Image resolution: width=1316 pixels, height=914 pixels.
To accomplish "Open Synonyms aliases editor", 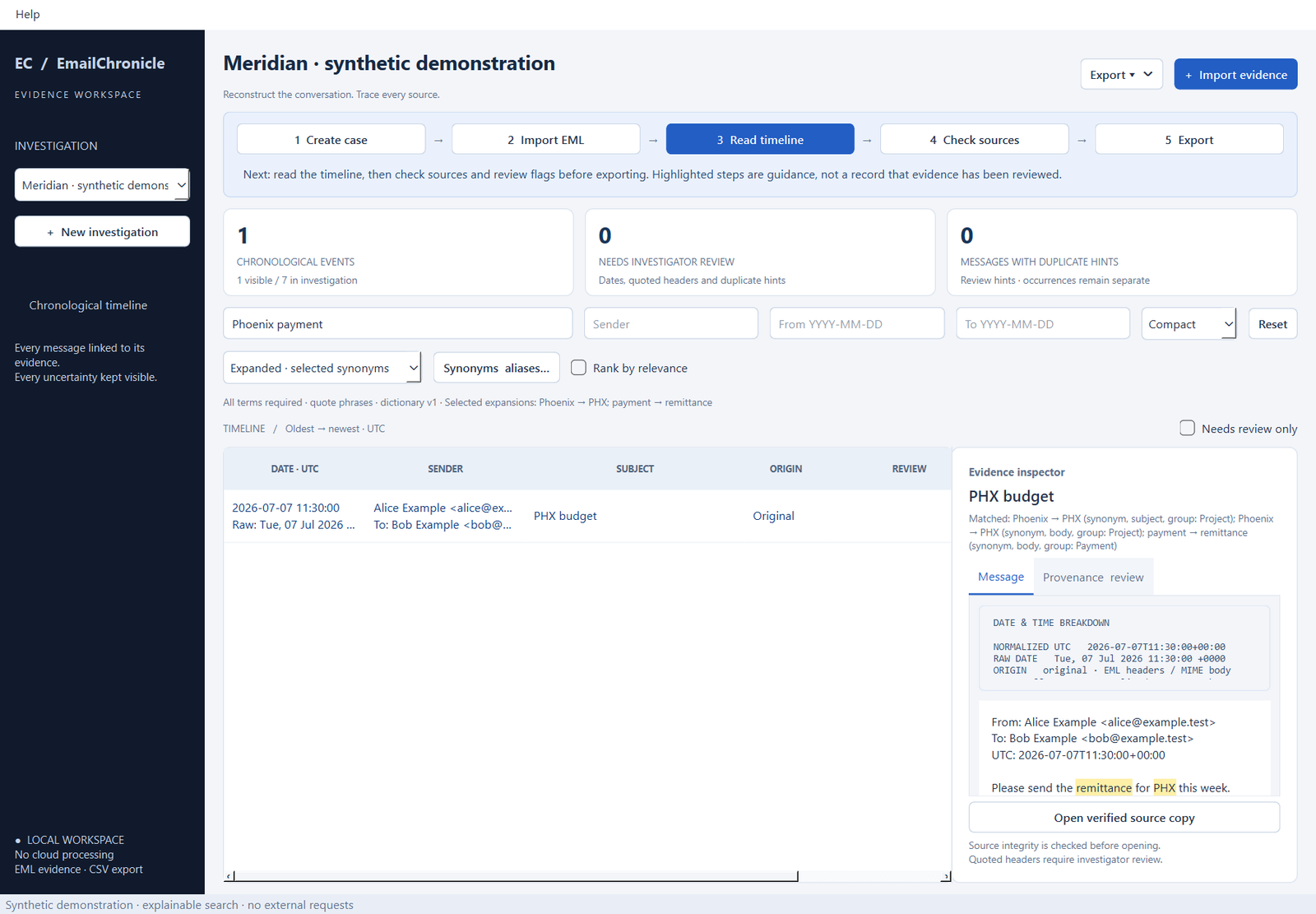I will [x=496, y=368].
